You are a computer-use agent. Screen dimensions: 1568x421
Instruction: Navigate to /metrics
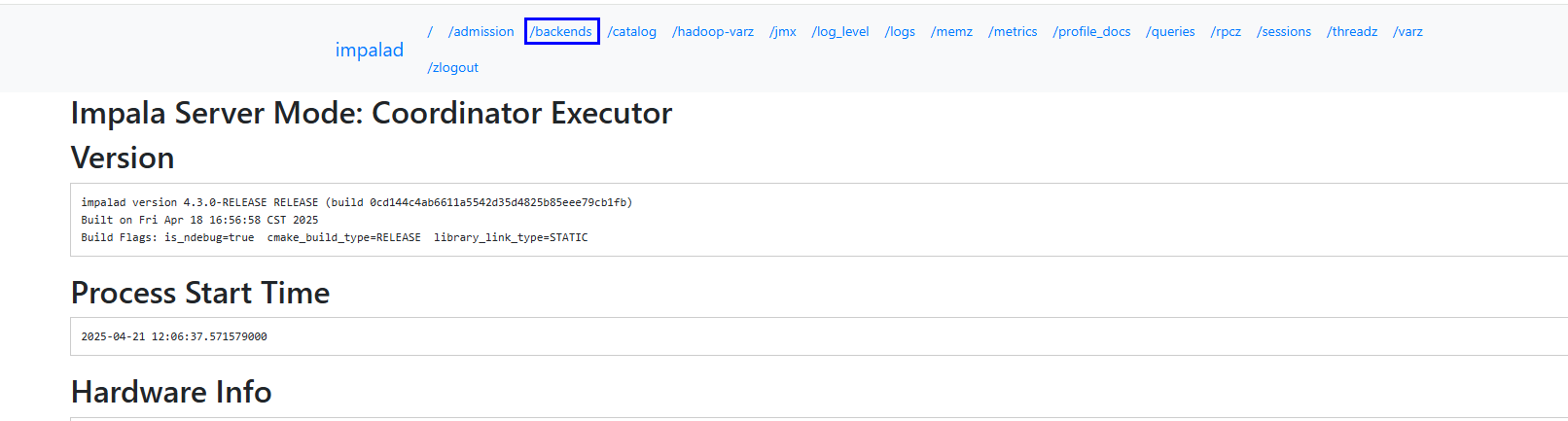point(1013,31)
